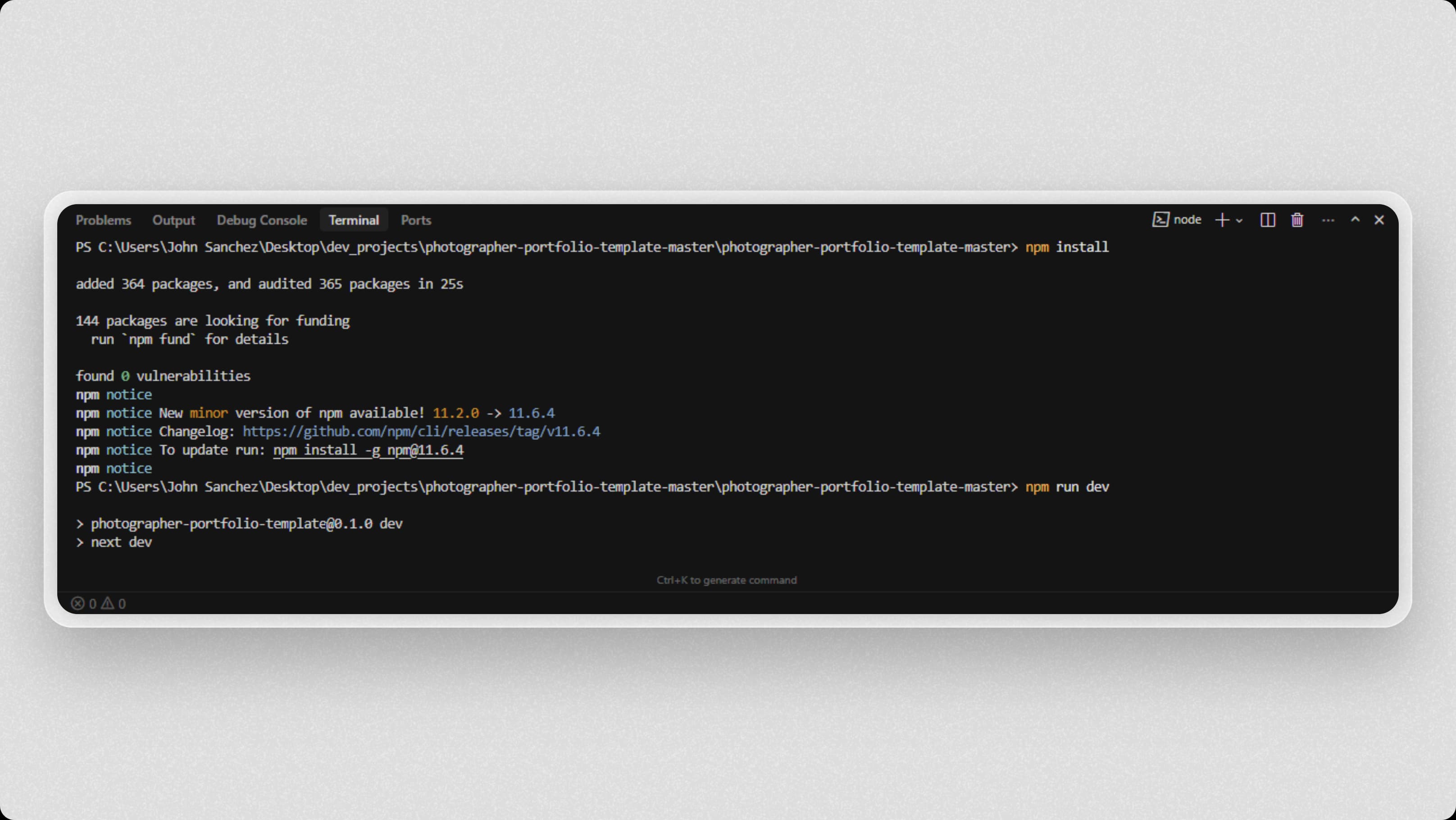This screenshot has width=1456, height=820.
Task: Select the Terminal tab
Action: point(353,220)
